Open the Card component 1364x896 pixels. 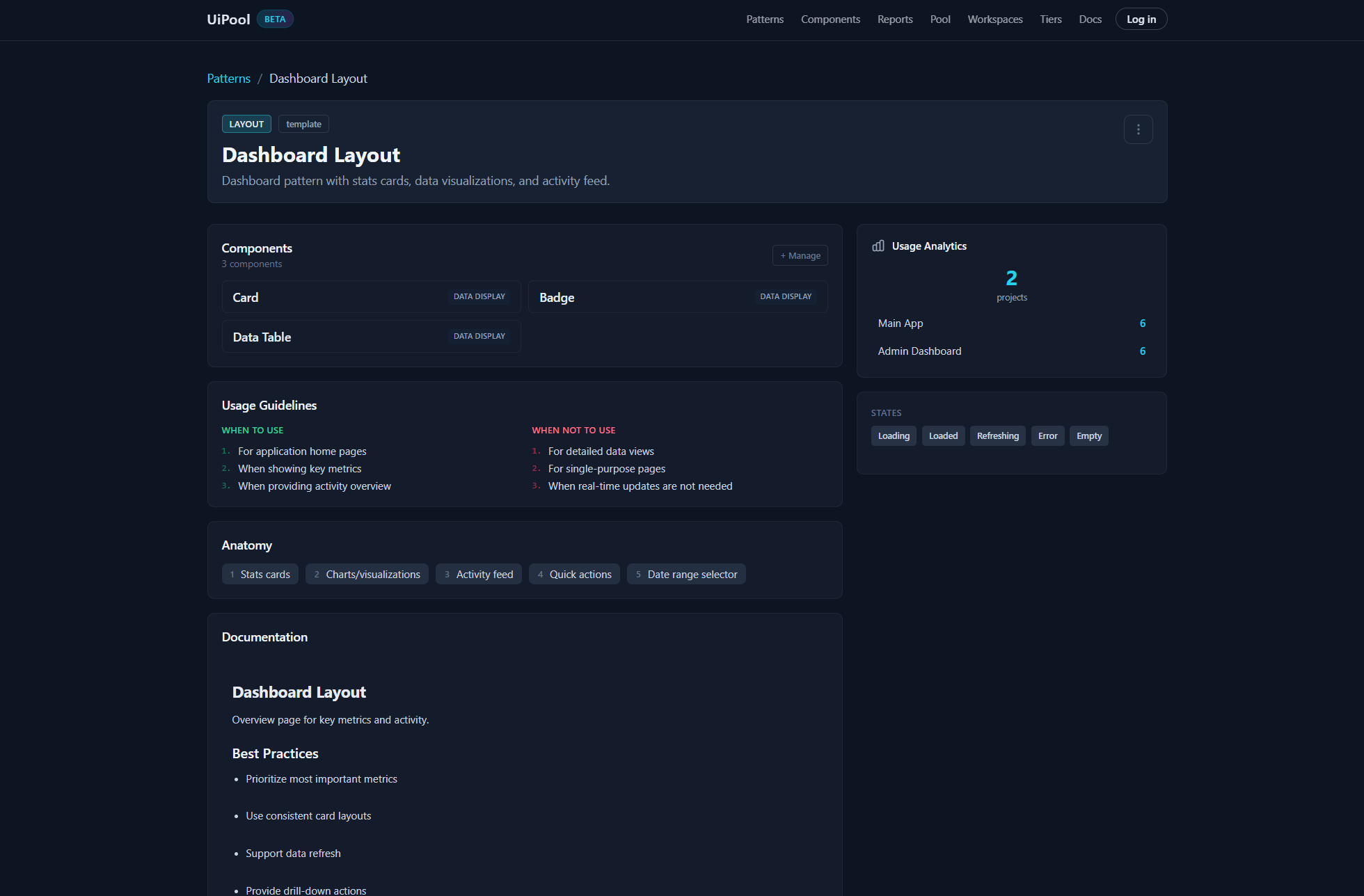tap(371, 297)
